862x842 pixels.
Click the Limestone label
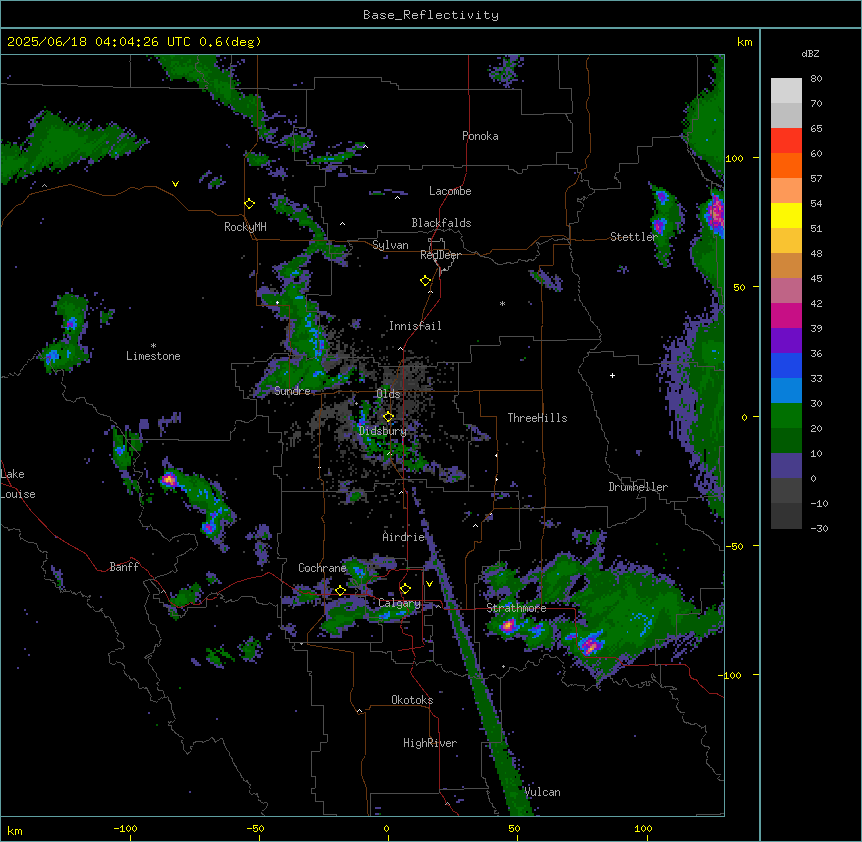[153, 356]
